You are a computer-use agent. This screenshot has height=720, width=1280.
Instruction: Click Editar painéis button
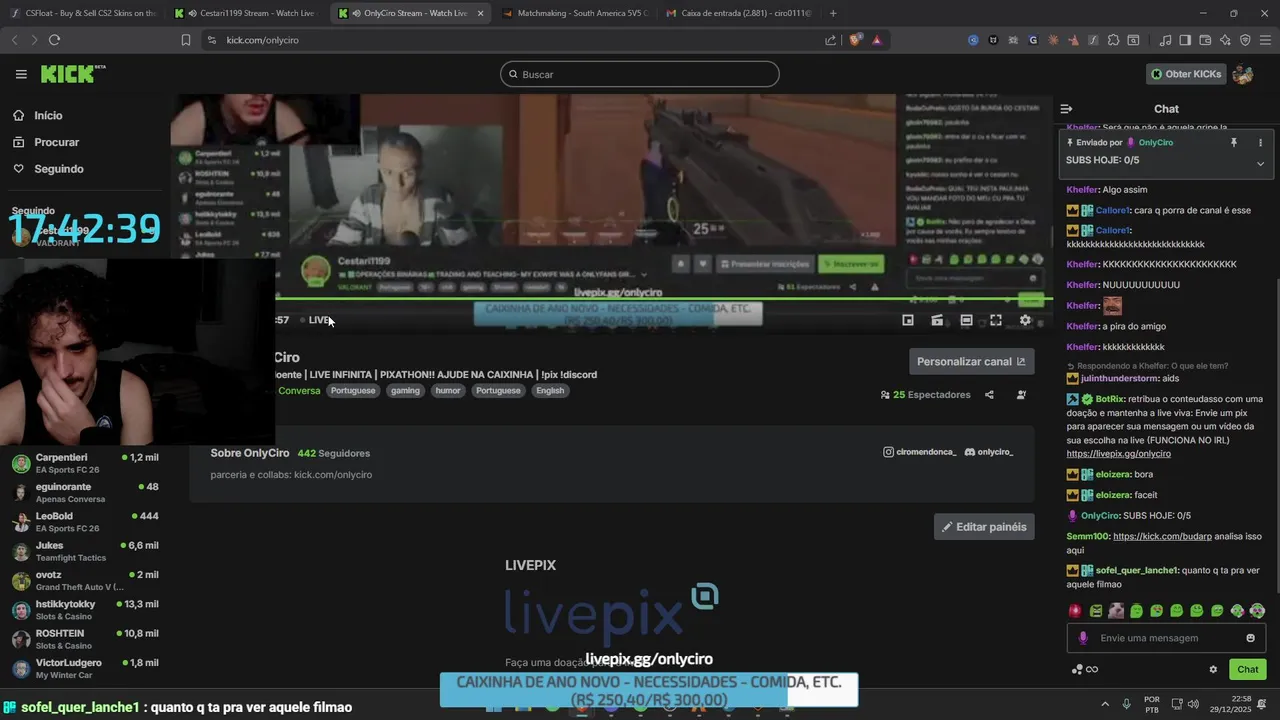click(984, 527)
